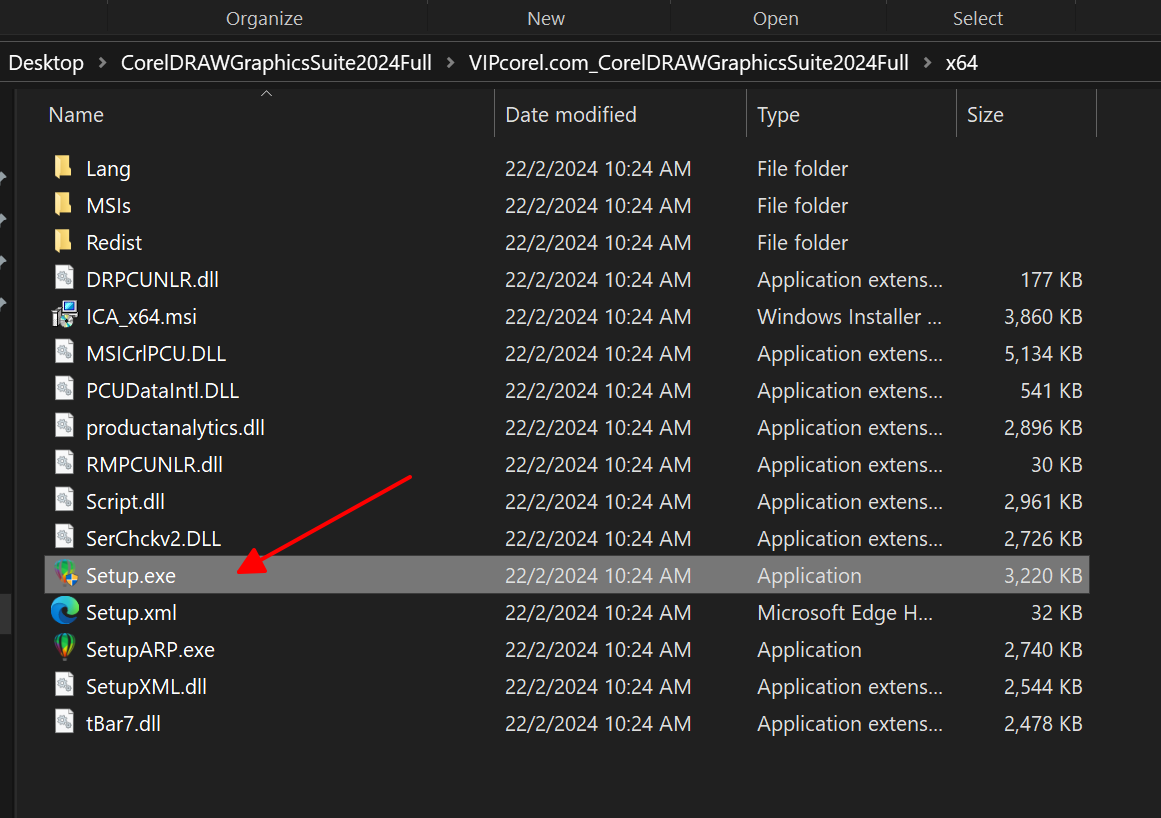Image resolution: width=1161 pixels, height=818 pixels.
Task: Select the tBar7.dll file name
Action: click(123, 724)
